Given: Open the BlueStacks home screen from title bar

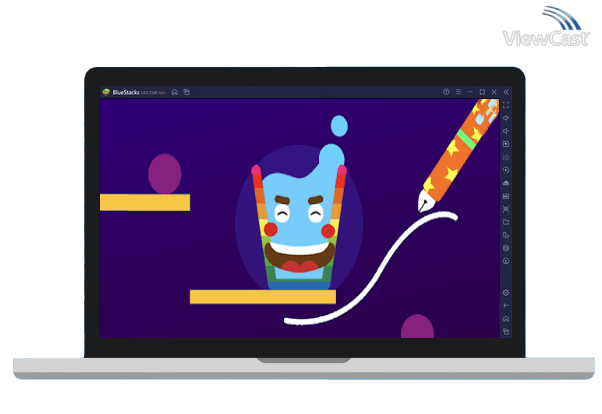Looking at the screenshot, I should [x=175, y=92].
